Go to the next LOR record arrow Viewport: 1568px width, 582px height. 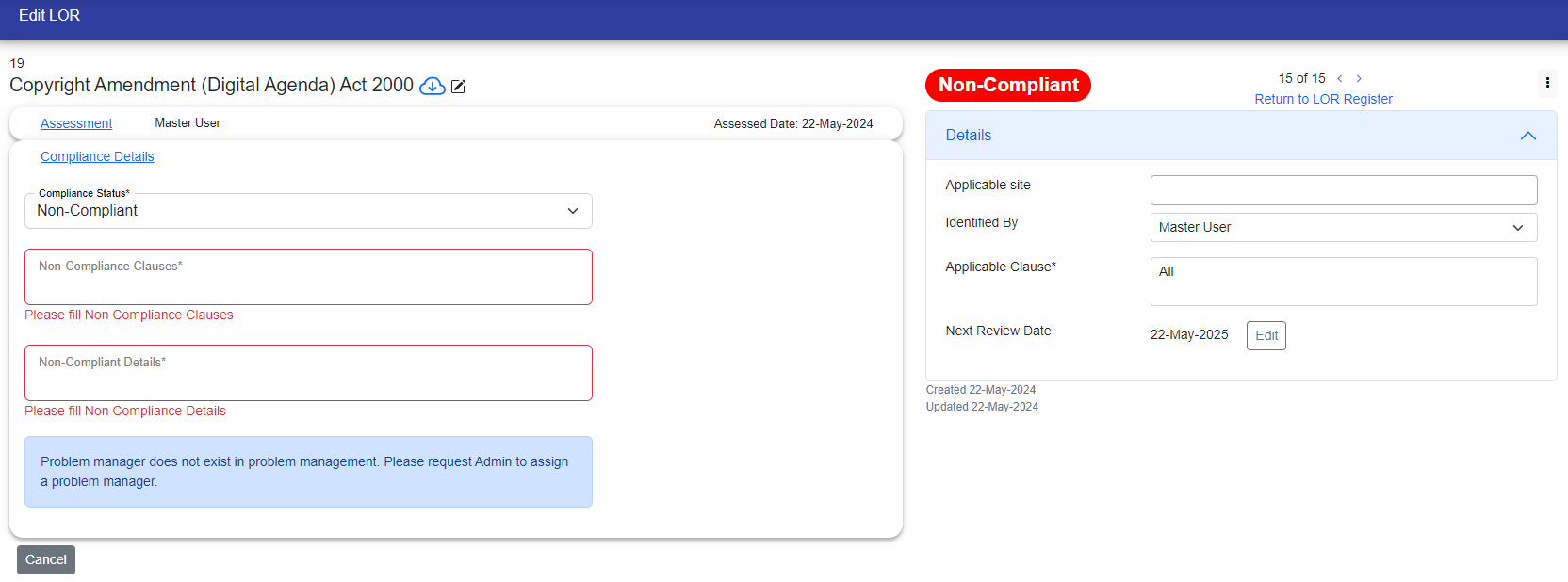pyautogui.click(x=1359, y=79)
